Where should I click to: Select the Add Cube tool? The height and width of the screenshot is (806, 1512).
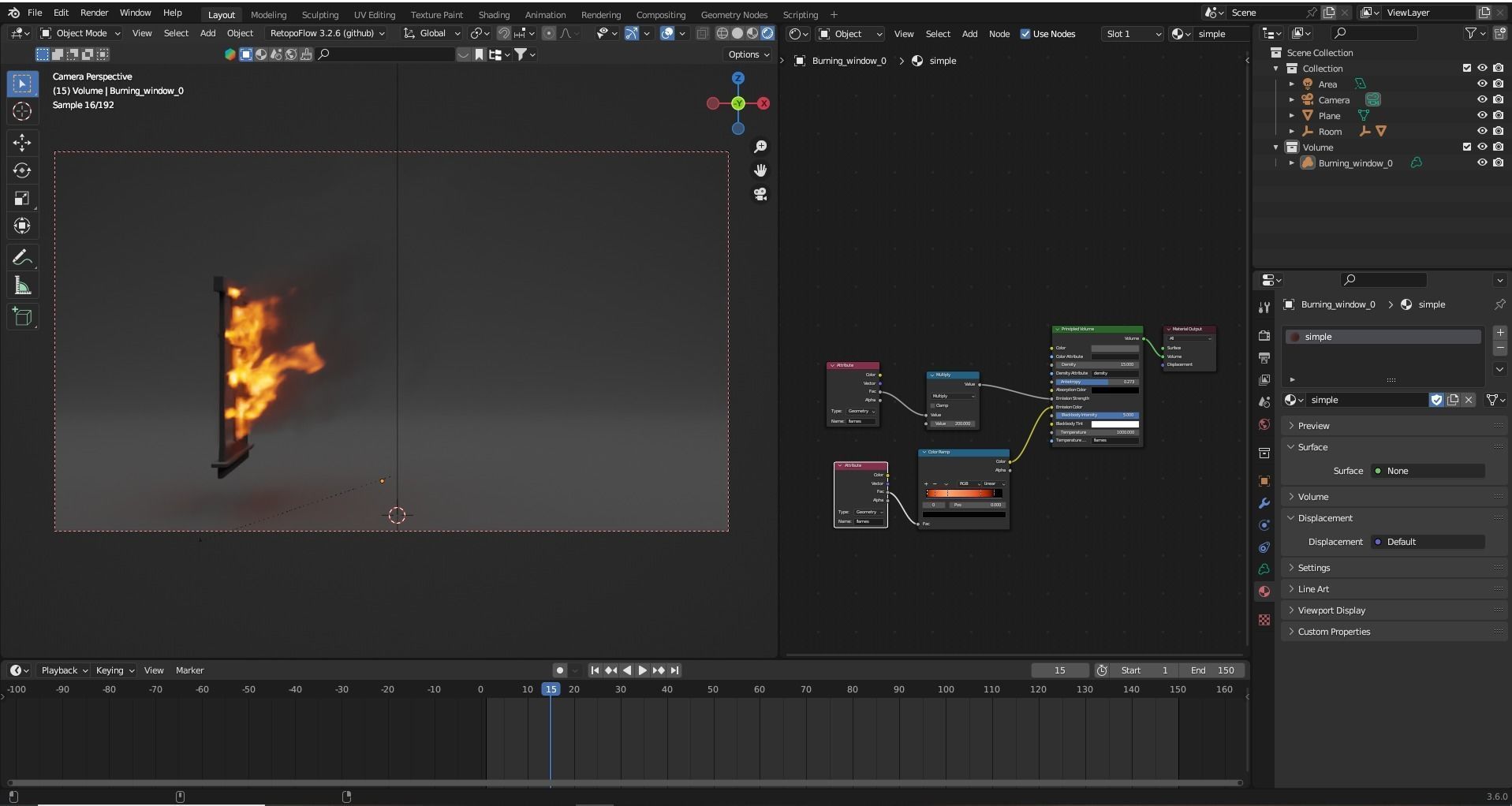[x=22, y=317]
